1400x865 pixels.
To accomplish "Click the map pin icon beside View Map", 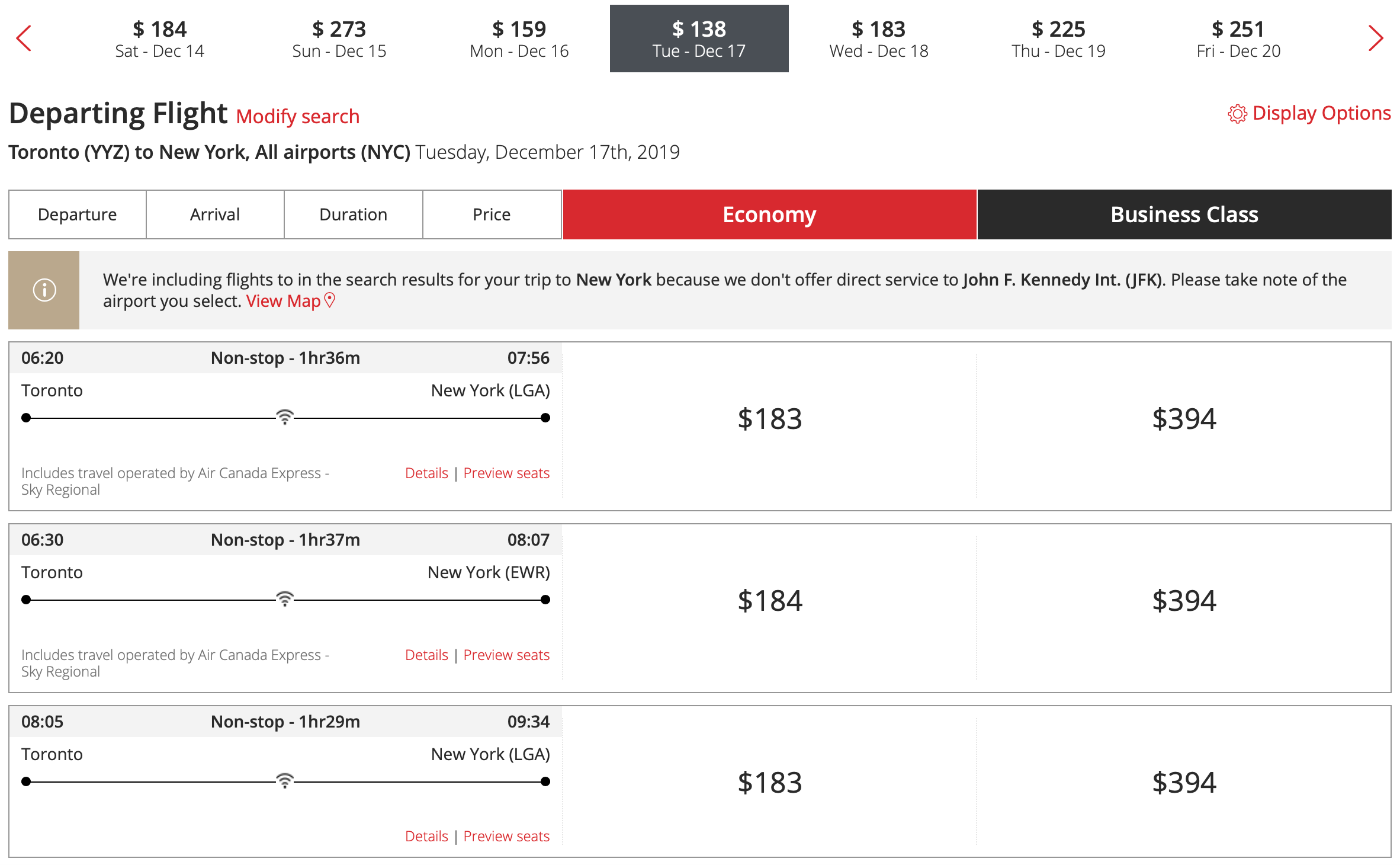I will (x=330, y=300).
